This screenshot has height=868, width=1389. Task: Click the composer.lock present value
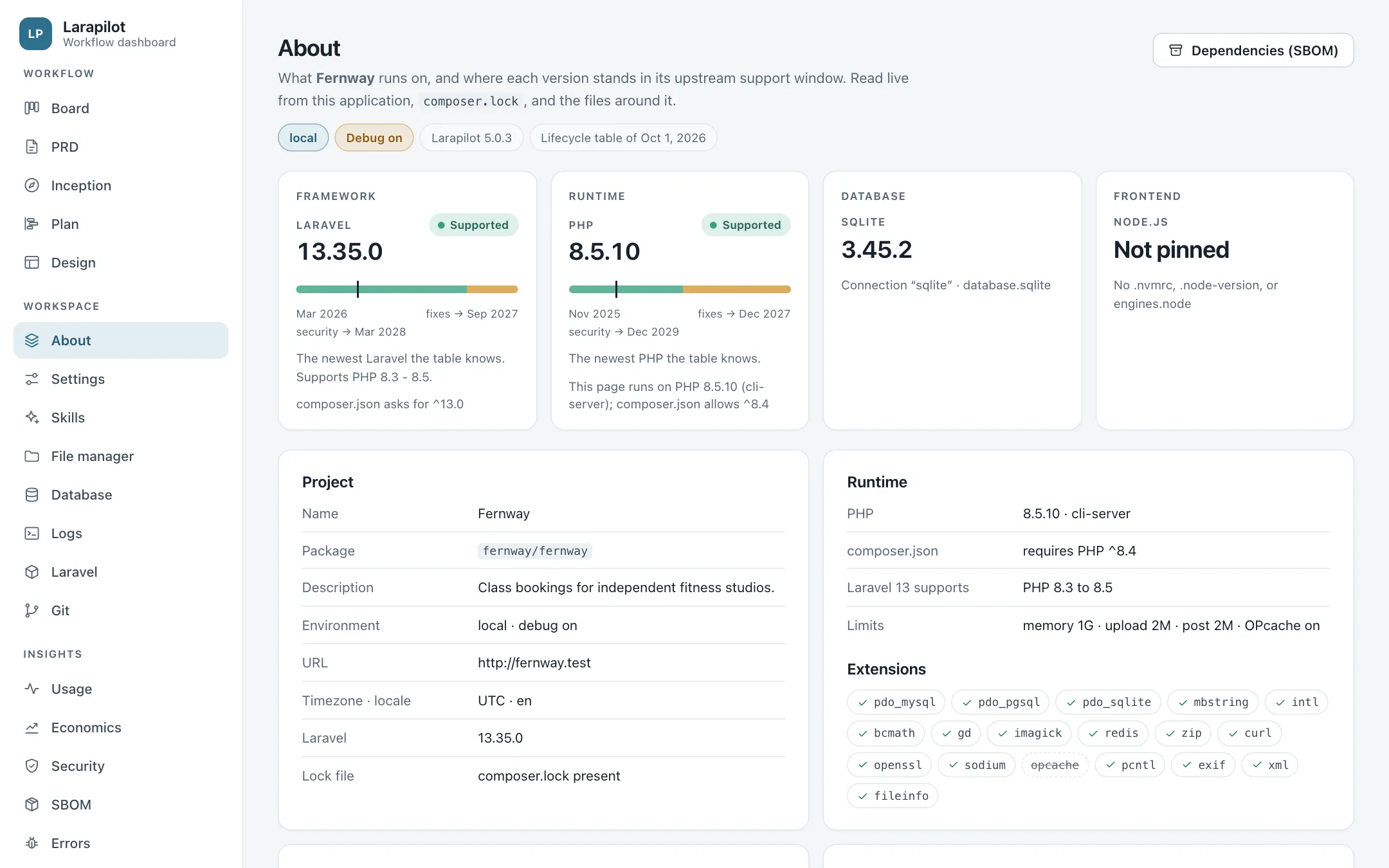point(549,775)
